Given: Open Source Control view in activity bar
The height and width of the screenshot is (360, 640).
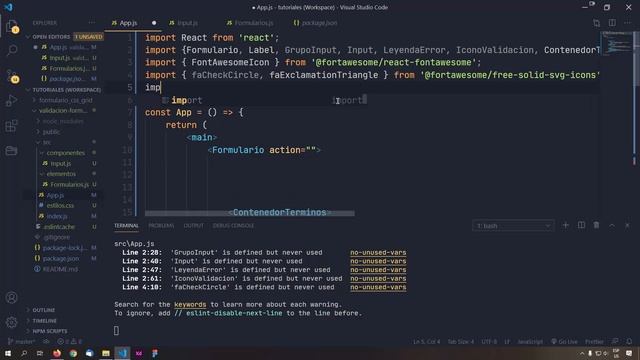Looking at the screenshot, I should pos(12,76).
